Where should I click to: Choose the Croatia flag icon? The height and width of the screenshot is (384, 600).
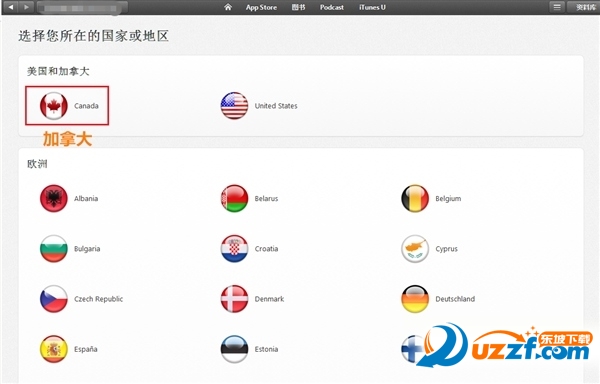(x=234, y=249)
